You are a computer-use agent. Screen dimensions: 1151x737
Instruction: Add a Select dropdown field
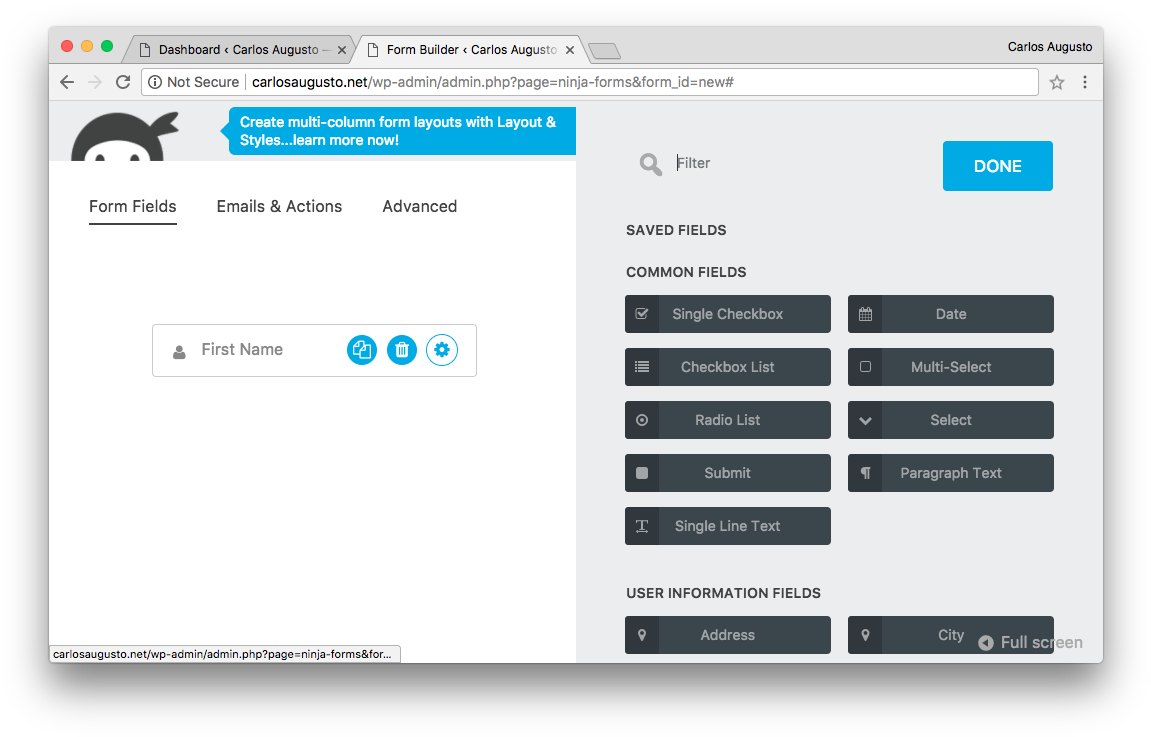point(950,420)
